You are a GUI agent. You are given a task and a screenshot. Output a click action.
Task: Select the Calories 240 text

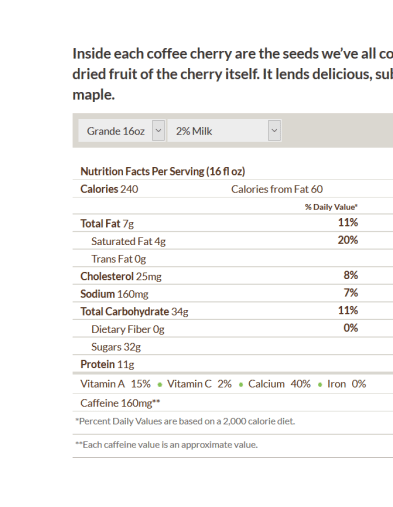(109, 189)
